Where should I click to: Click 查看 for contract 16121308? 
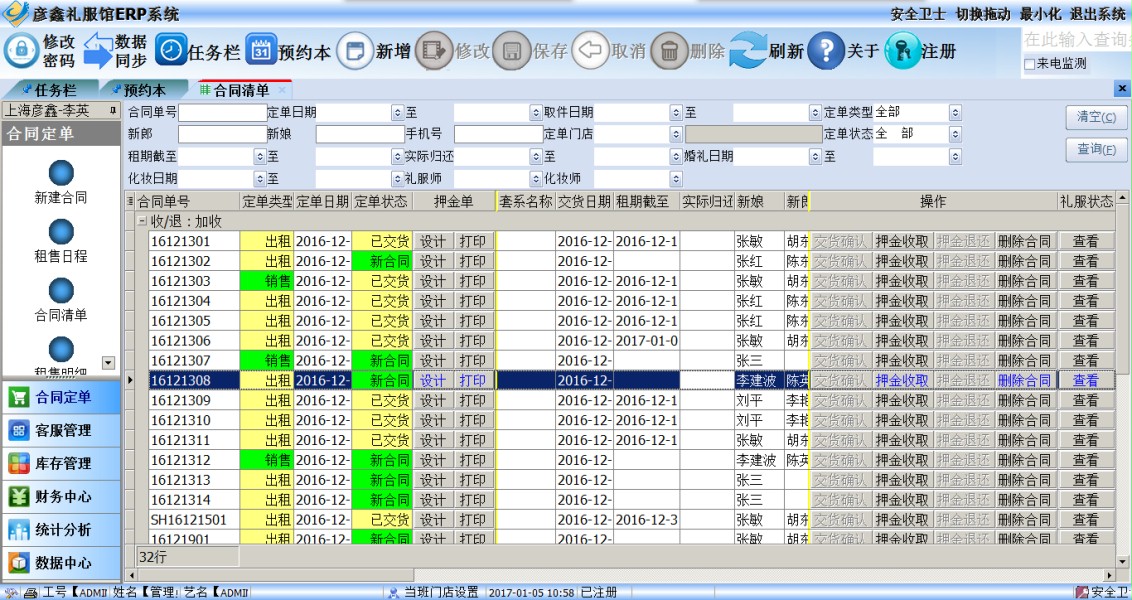click(x=1085, y=381)
